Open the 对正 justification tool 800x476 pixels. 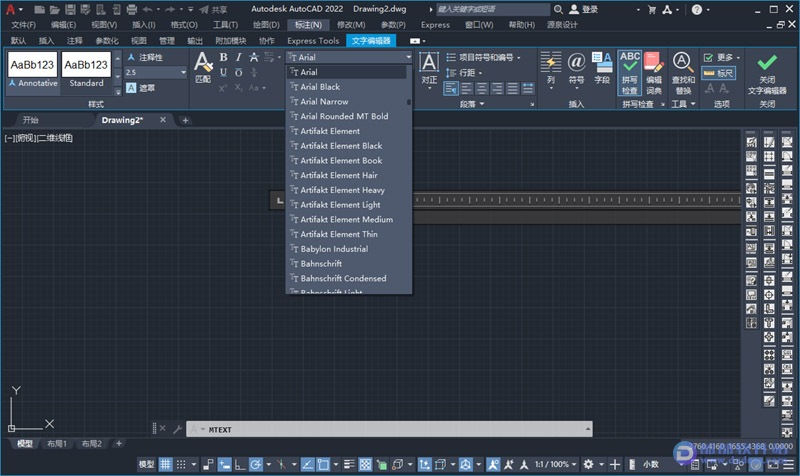pyautogui.click(x=429, y=69)
